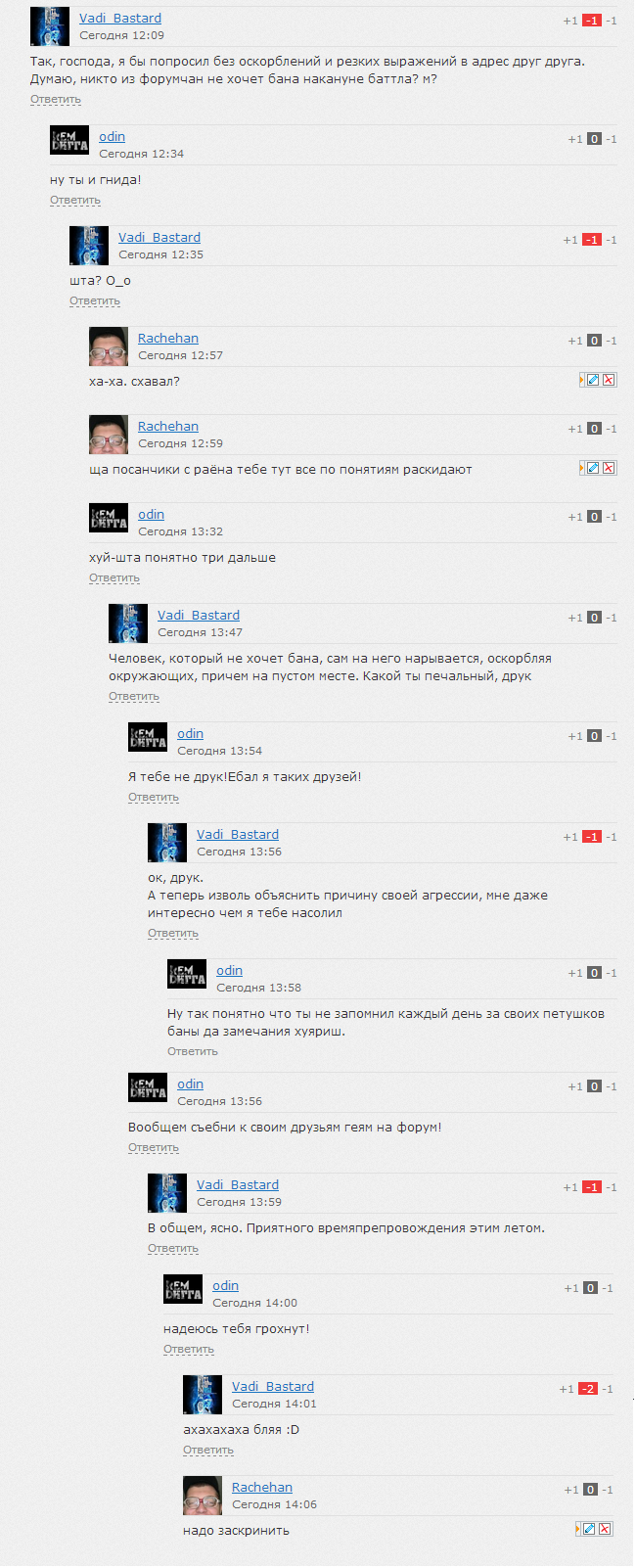Reply via 'Ответить' under 'Я тебе не друк' comment
Image resolution: width=636 pixels, height=1568 pixels.
(x=154, y=797)
